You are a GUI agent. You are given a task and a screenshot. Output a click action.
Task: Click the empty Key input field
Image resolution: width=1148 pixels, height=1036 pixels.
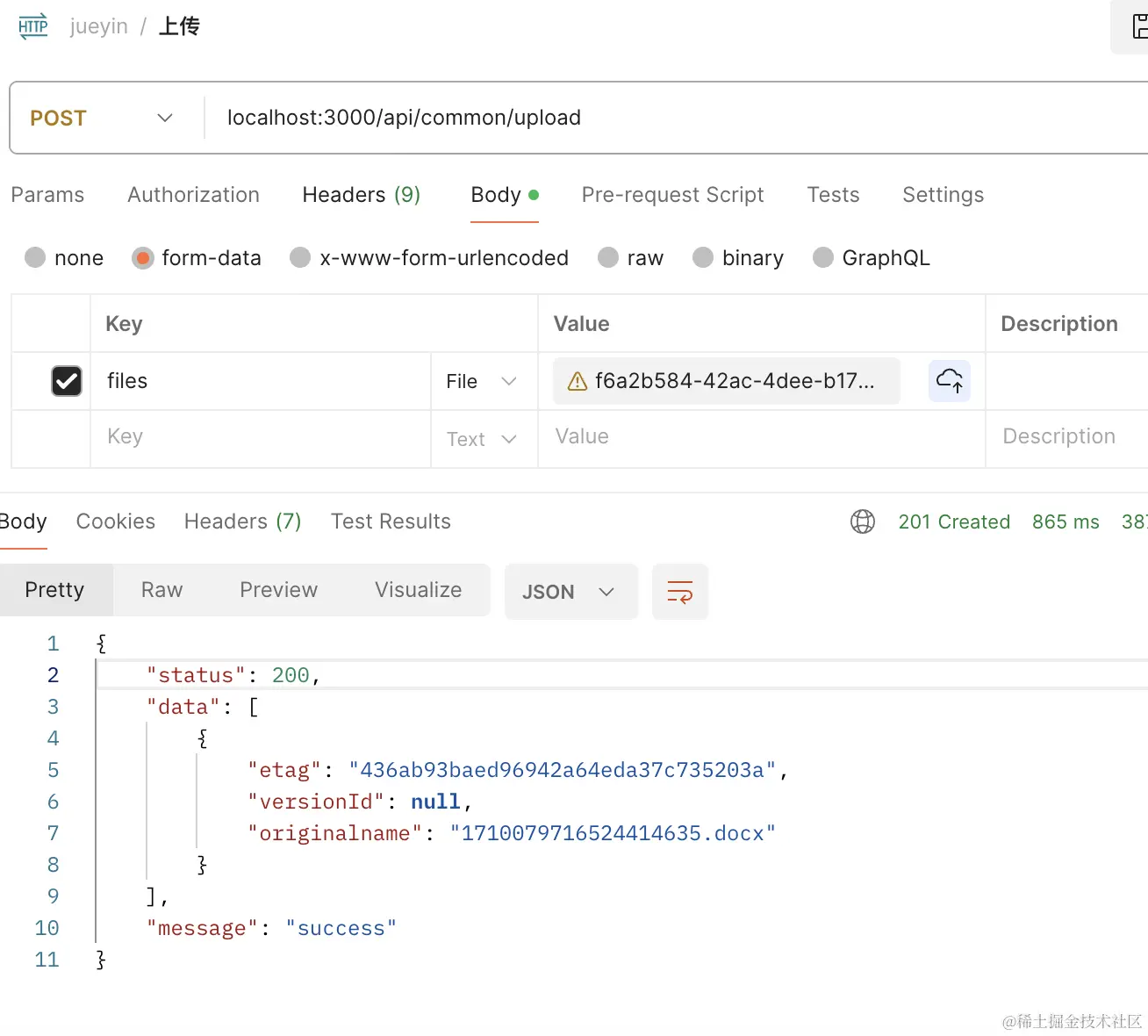261,437
